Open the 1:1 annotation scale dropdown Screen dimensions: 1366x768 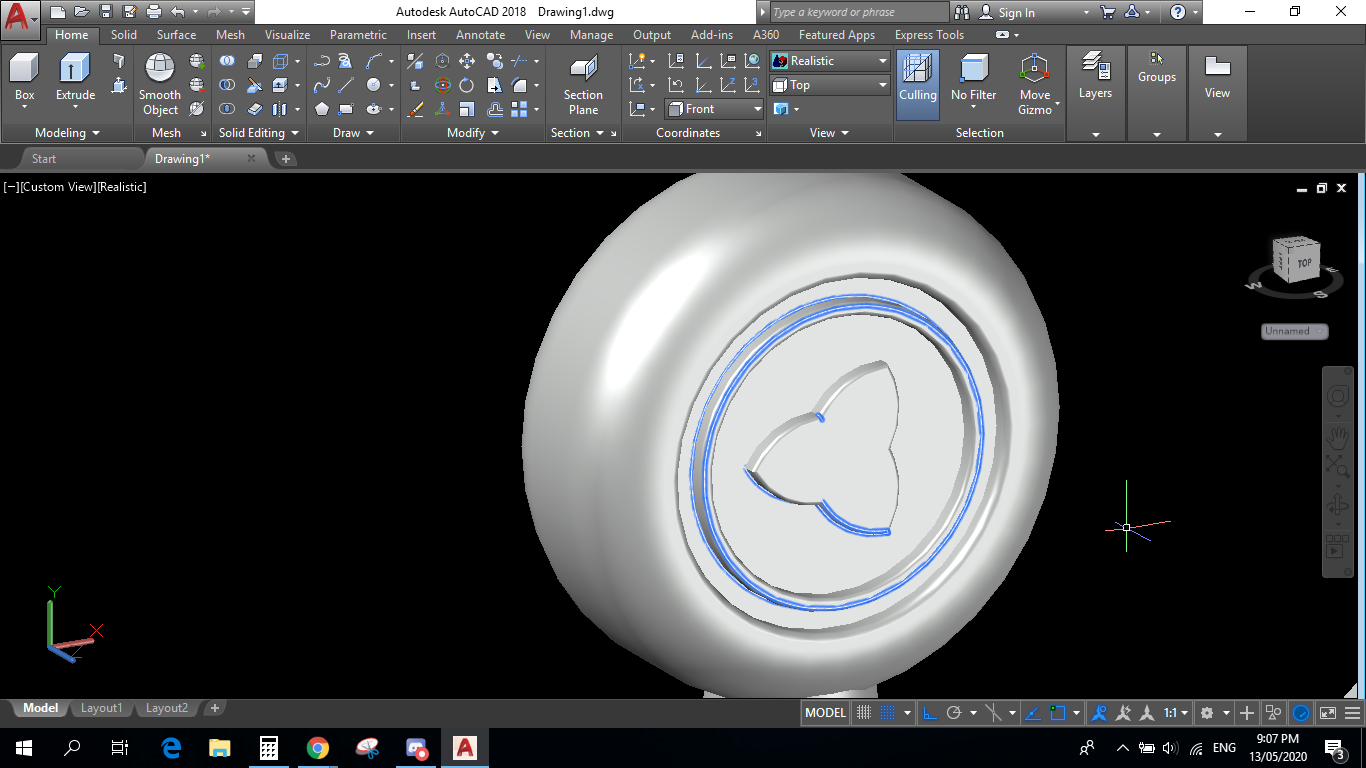pos(1175,713)
